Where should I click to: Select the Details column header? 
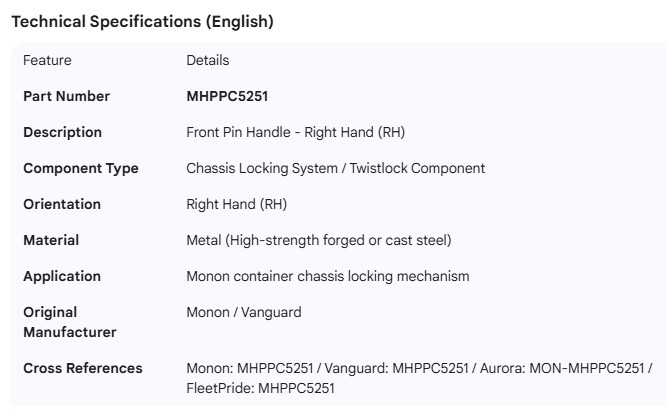(x=207, y=60)
